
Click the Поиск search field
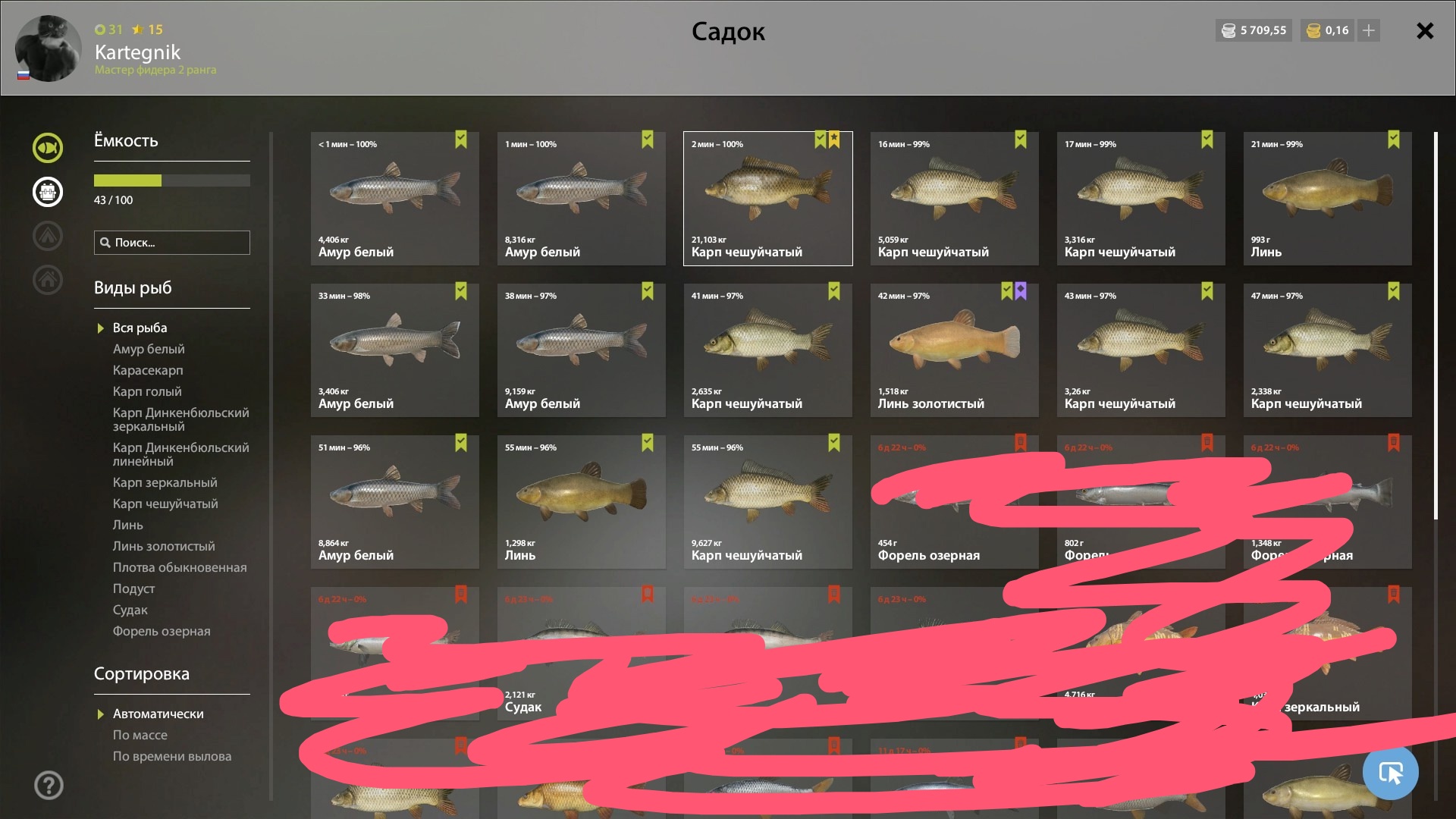click(172, 243)
